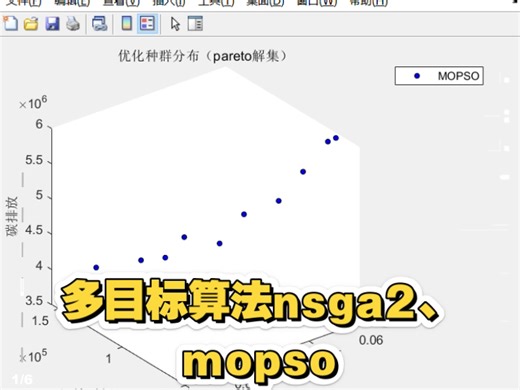Activate the Edit Plot arrow tool
Image resolution: width=520 pixels, height=390 pixels.
(175, 24)
